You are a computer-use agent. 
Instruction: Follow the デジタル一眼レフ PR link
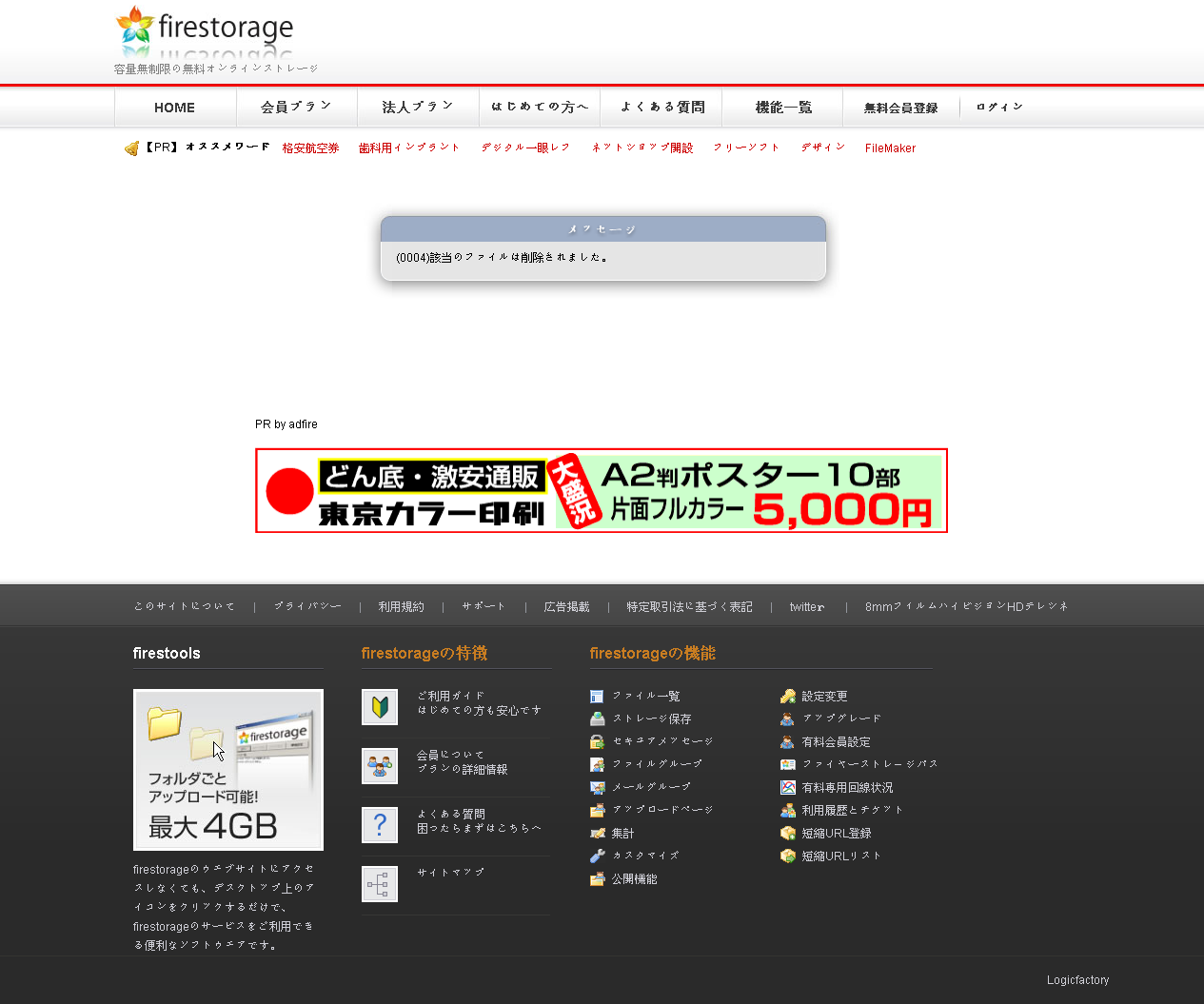[525, 148]
